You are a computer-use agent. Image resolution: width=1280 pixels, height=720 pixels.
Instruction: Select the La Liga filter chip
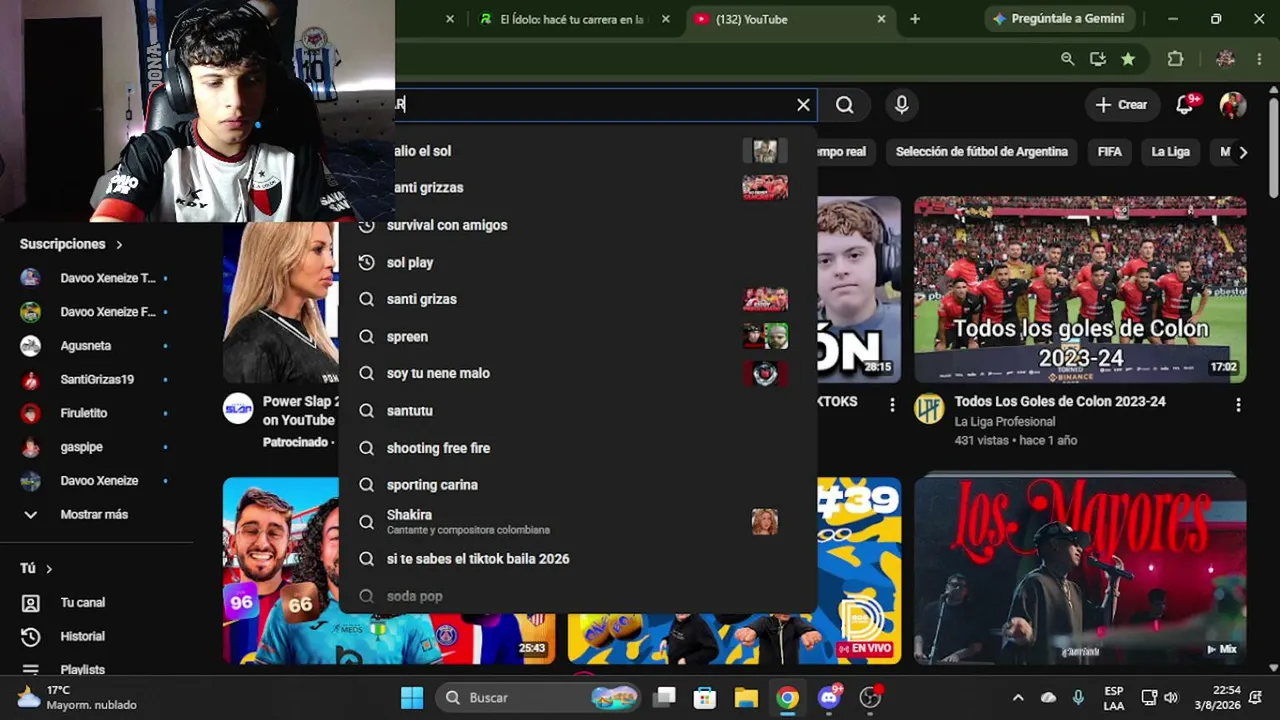[x=1171, y=152]
